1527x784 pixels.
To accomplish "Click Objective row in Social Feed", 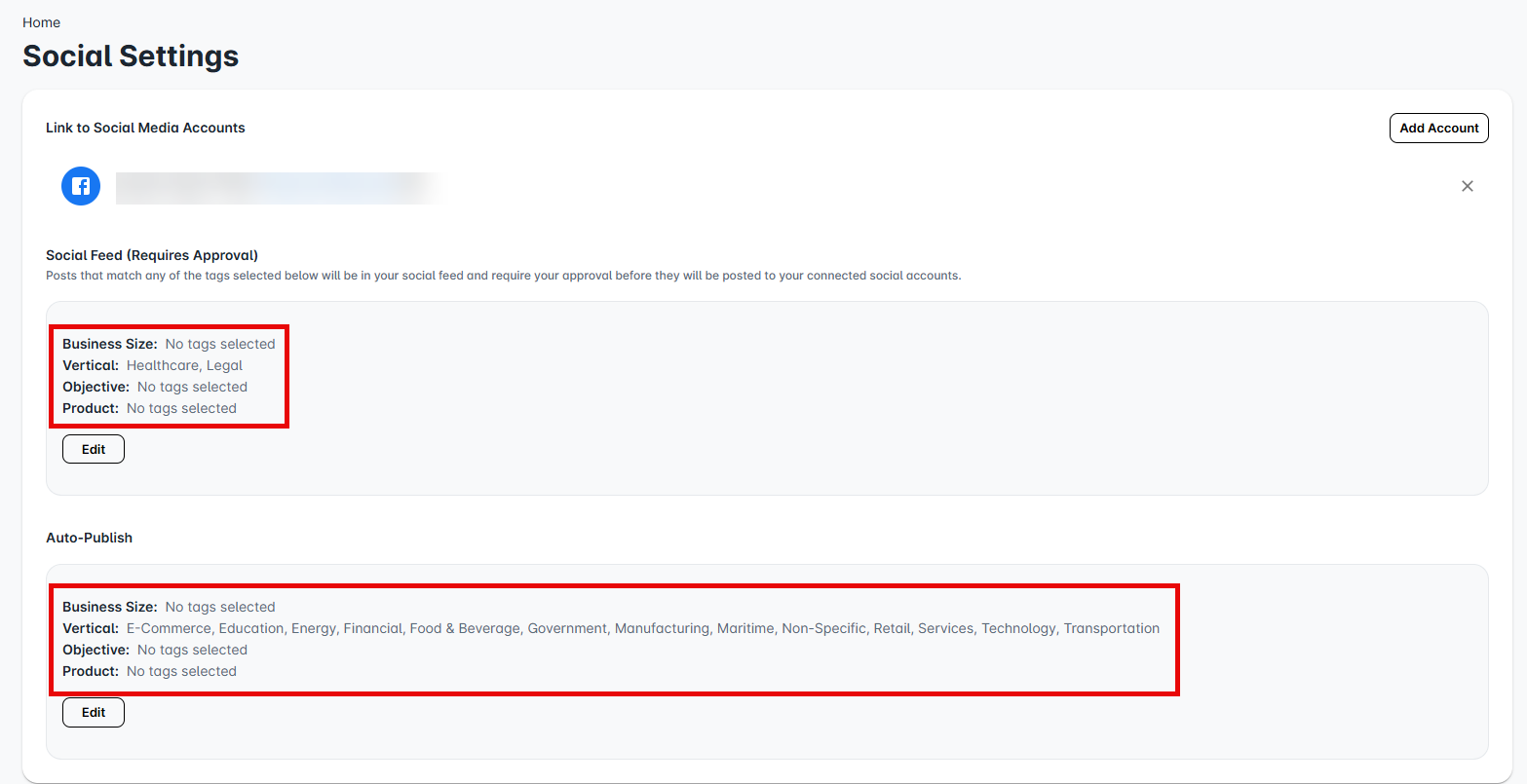I will pos(155,387).
